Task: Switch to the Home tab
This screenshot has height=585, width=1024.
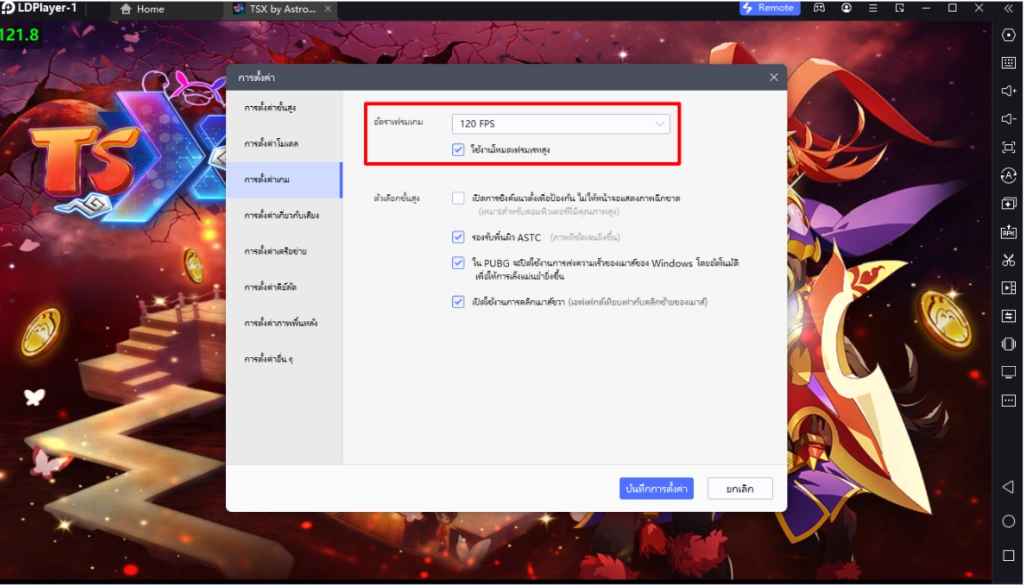Action: [142, 9]
